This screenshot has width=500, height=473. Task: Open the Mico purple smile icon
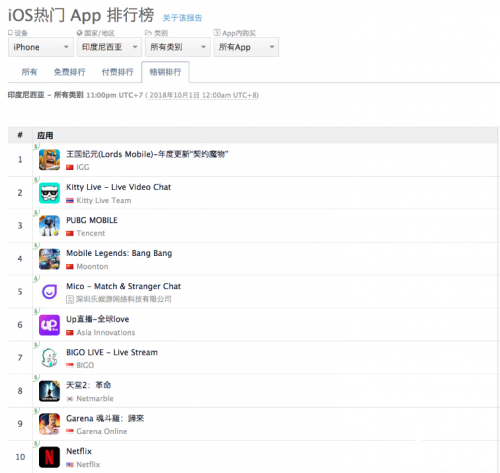tap(49, 292)
